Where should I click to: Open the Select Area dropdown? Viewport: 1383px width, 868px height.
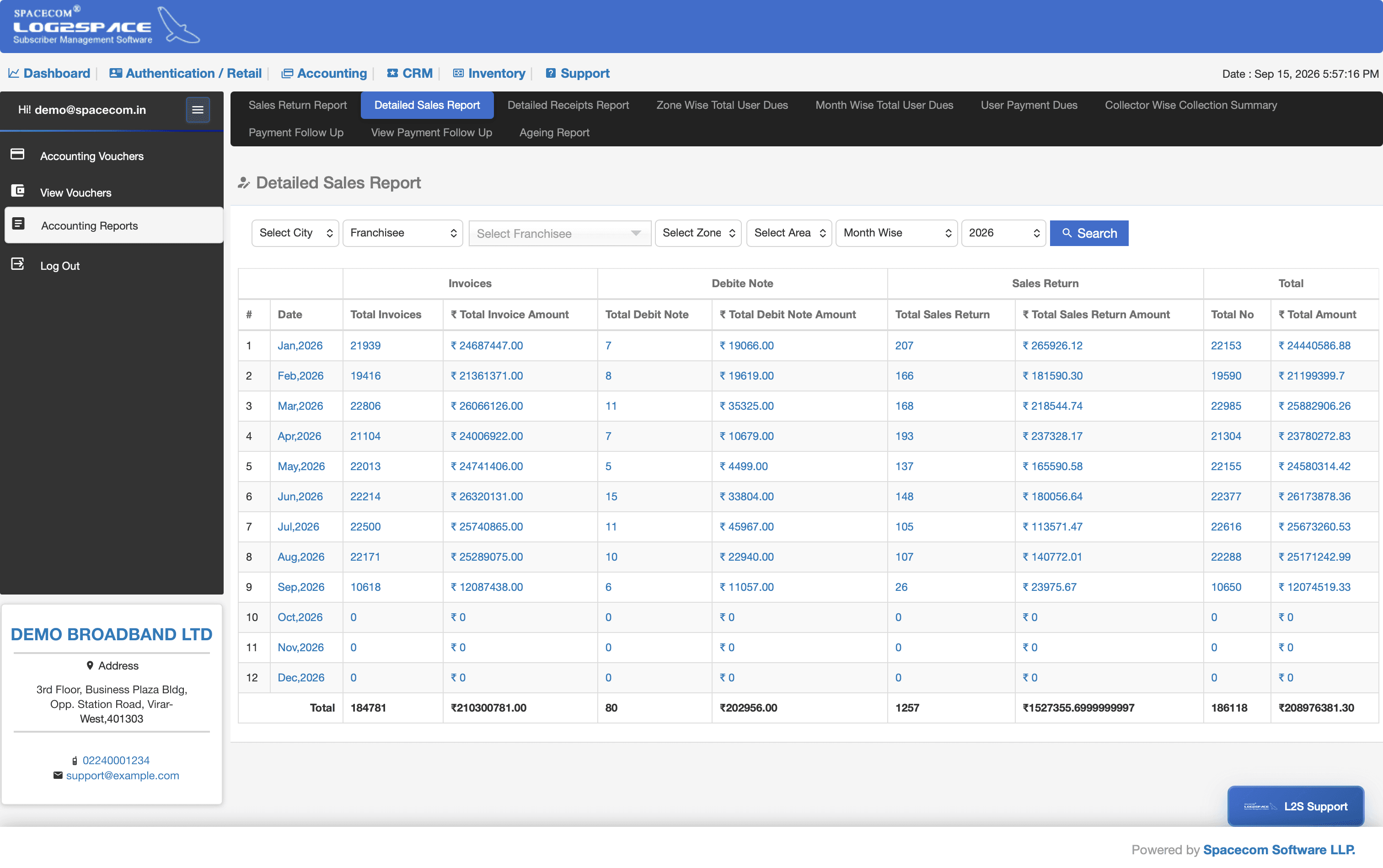789,233
